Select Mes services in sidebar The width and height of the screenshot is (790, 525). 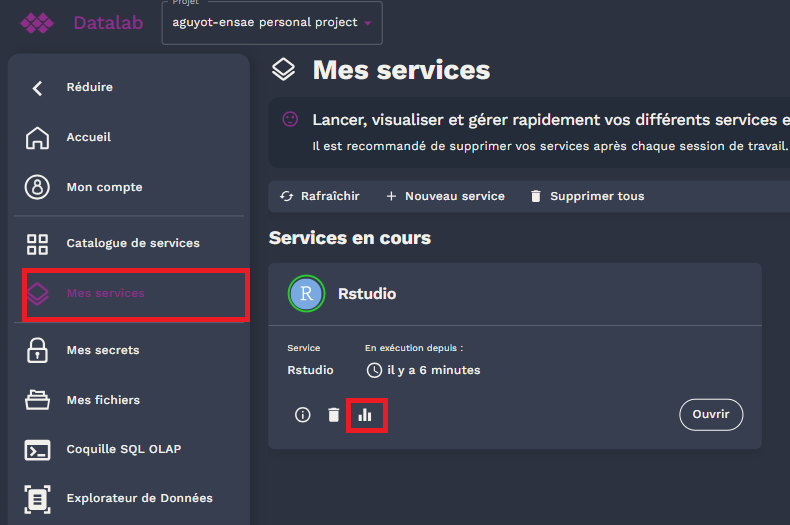click(x=105, y=293)
